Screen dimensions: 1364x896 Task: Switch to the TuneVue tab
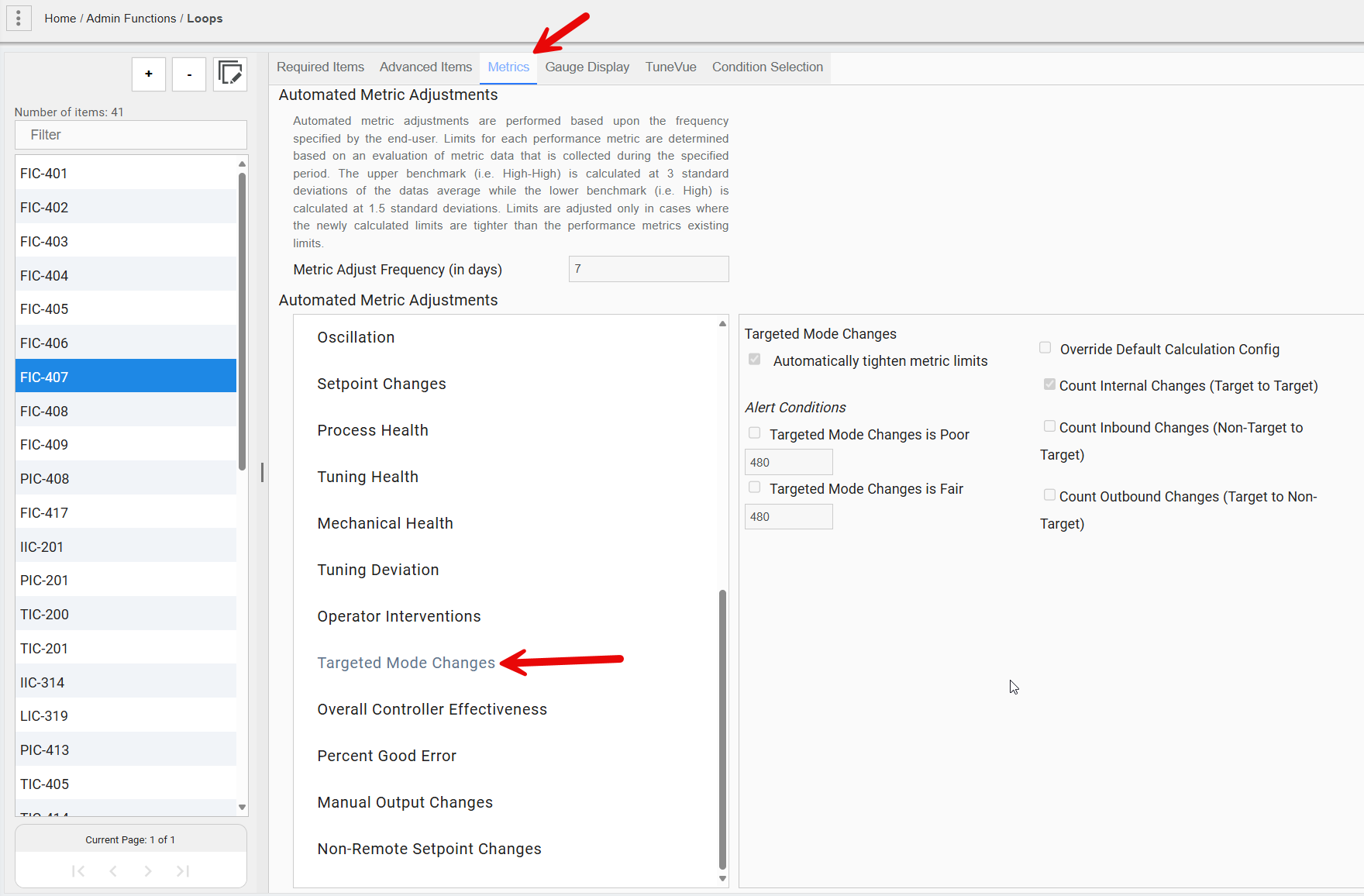click(670, 67)
